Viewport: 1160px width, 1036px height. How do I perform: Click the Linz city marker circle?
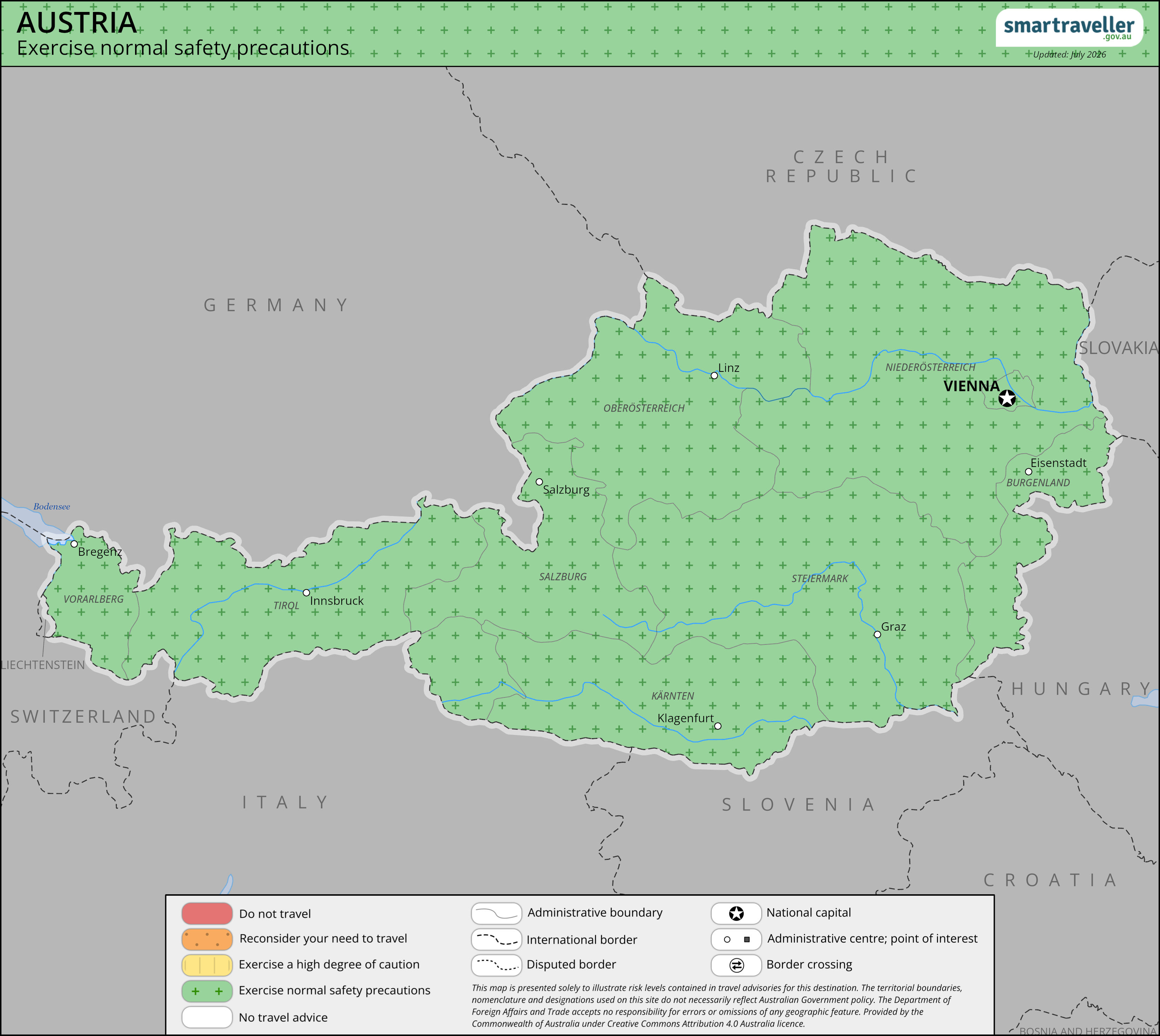click(x=714, y=376)
